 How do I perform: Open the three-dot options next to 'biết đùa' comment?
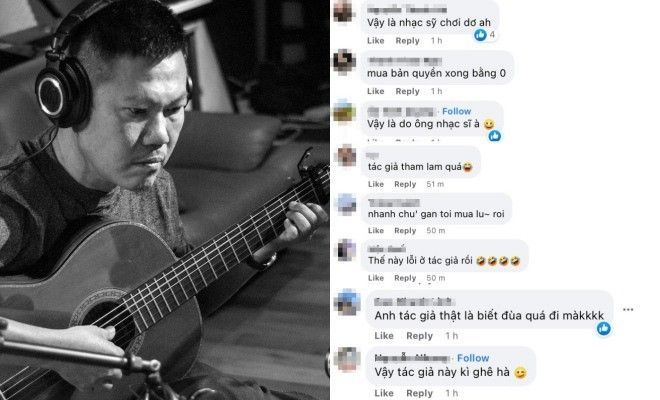tap(628, 309)
